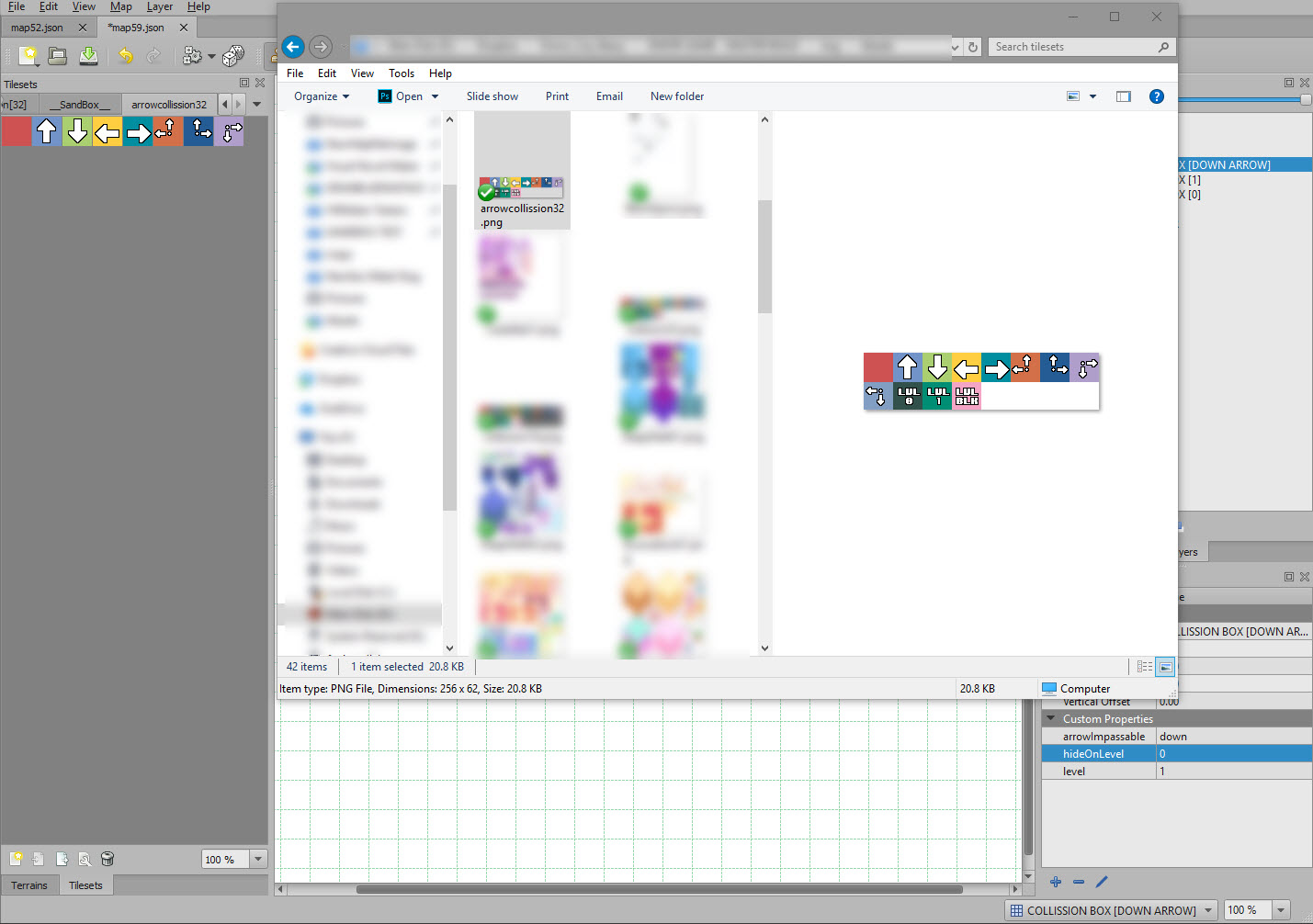Screen dimensions: 1313x924
Task: Open Explorer help with the question mark icon
Action: 1157,96
